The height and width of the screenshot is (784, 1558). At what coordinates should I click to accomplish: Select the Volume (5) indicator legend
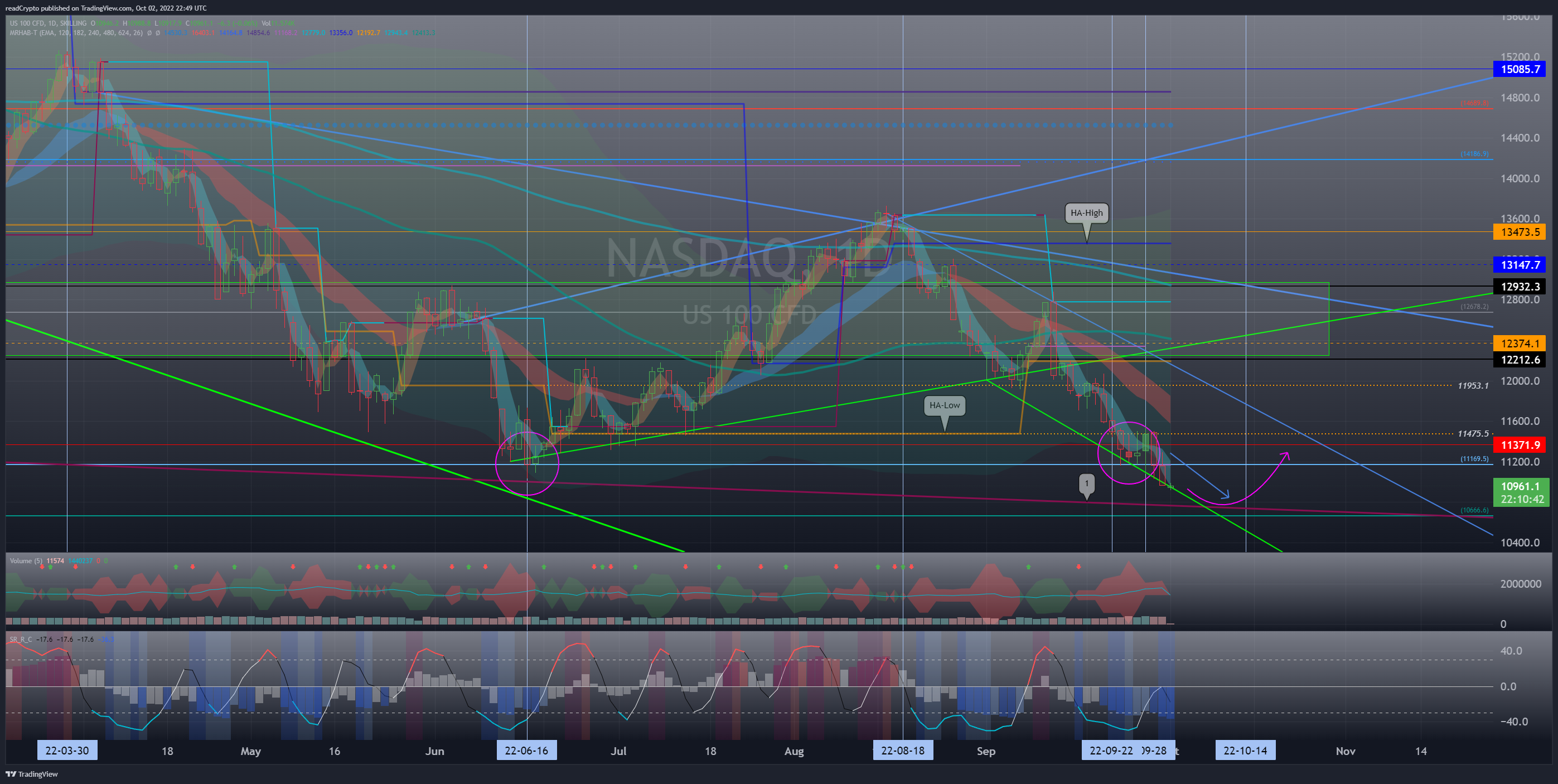[26, 561]
